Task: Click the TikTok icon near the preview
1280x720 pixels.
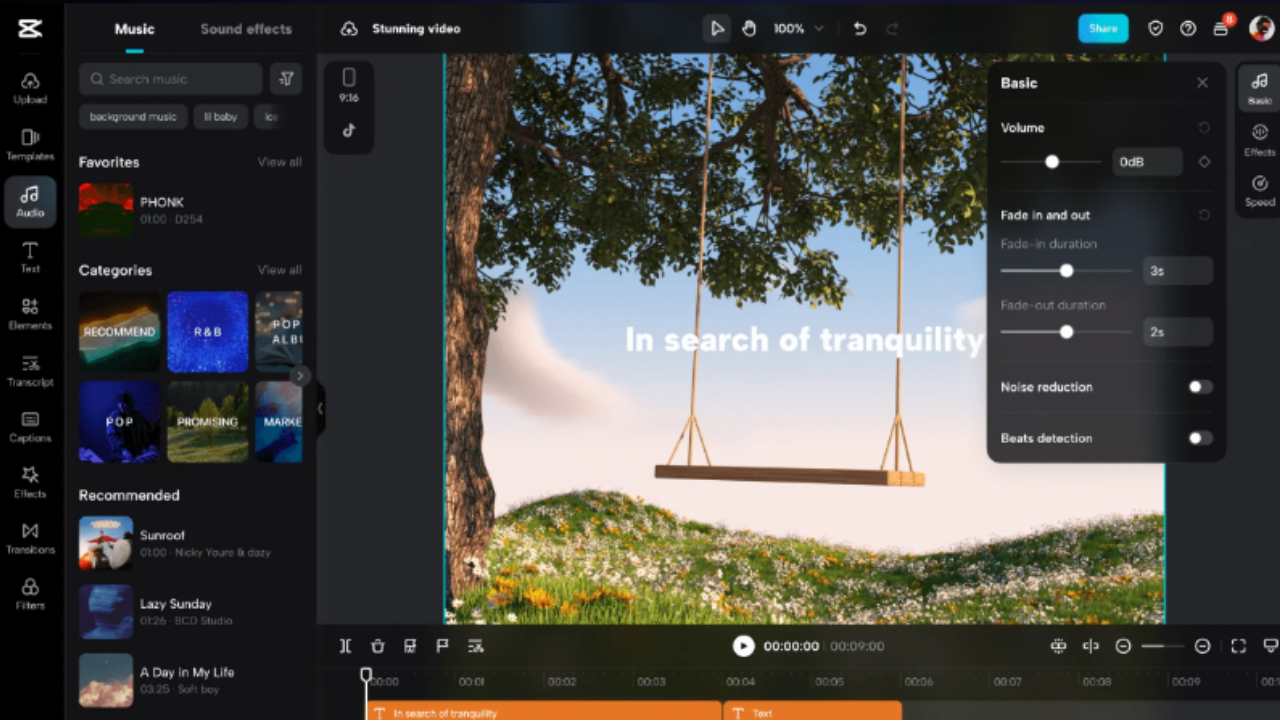Action: (348, 130)
